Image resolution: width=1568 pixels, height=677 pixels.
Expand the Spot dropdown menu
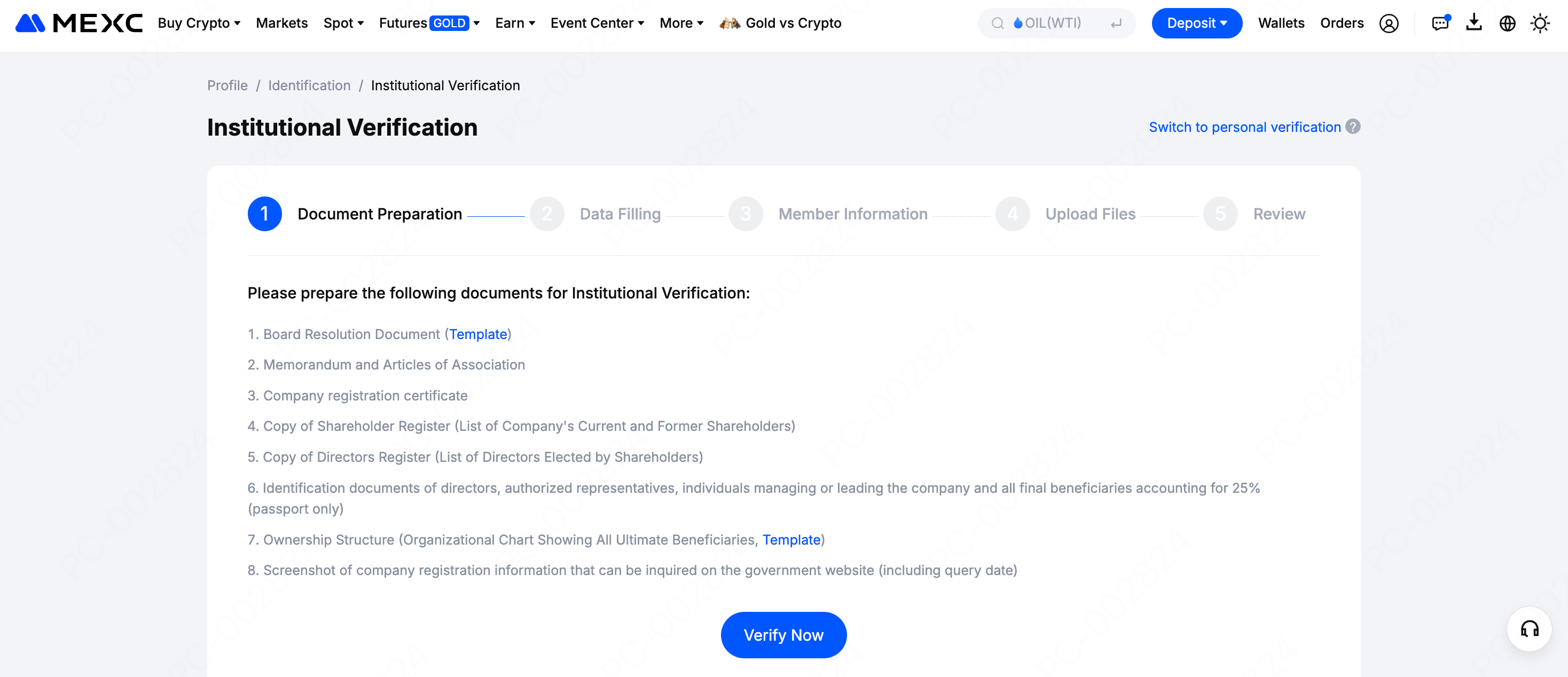click(x=343, y=23)
